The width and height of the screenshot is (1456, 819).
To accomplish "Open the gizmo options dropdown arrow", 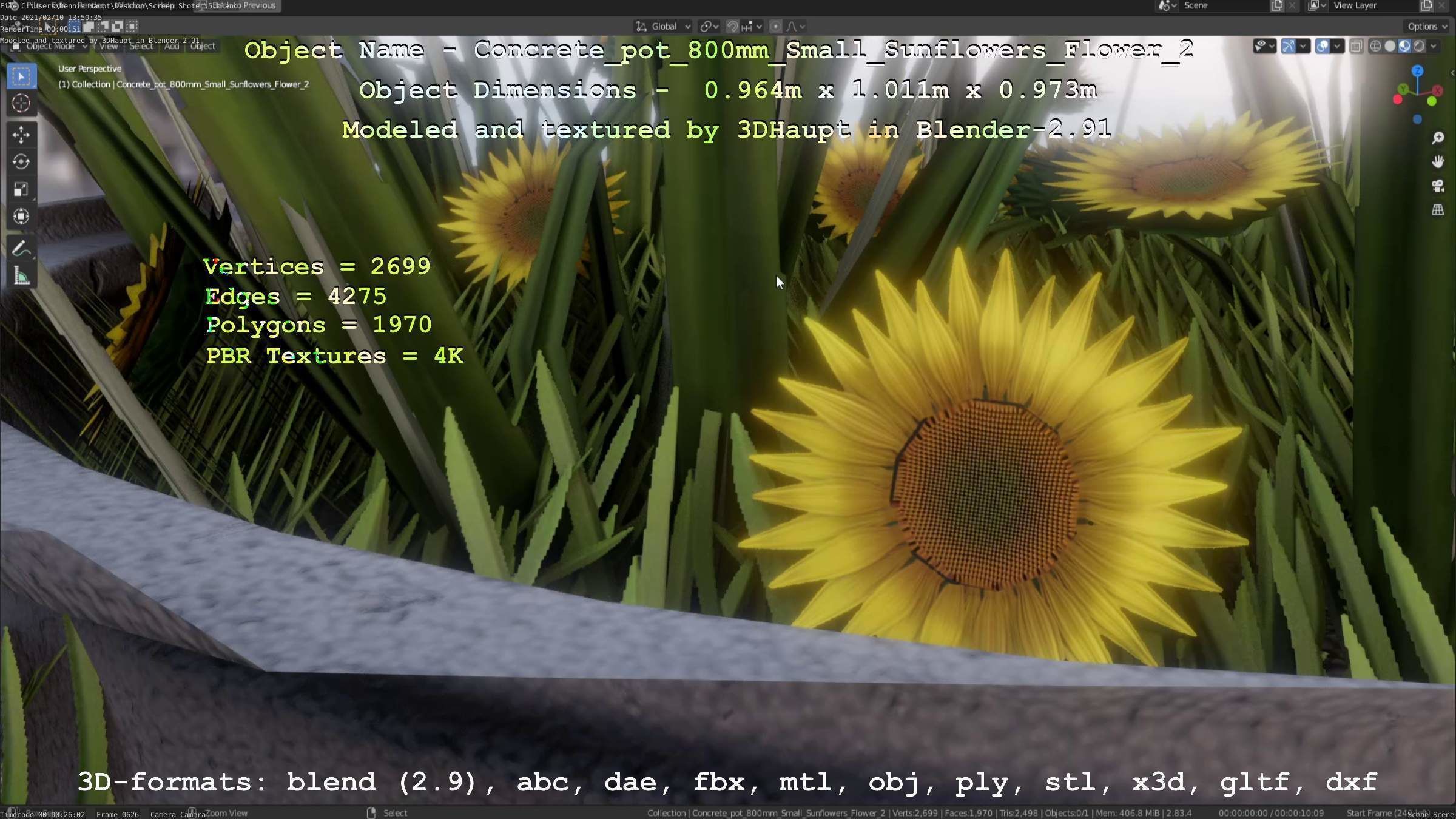I will (x=1303, y=46).
